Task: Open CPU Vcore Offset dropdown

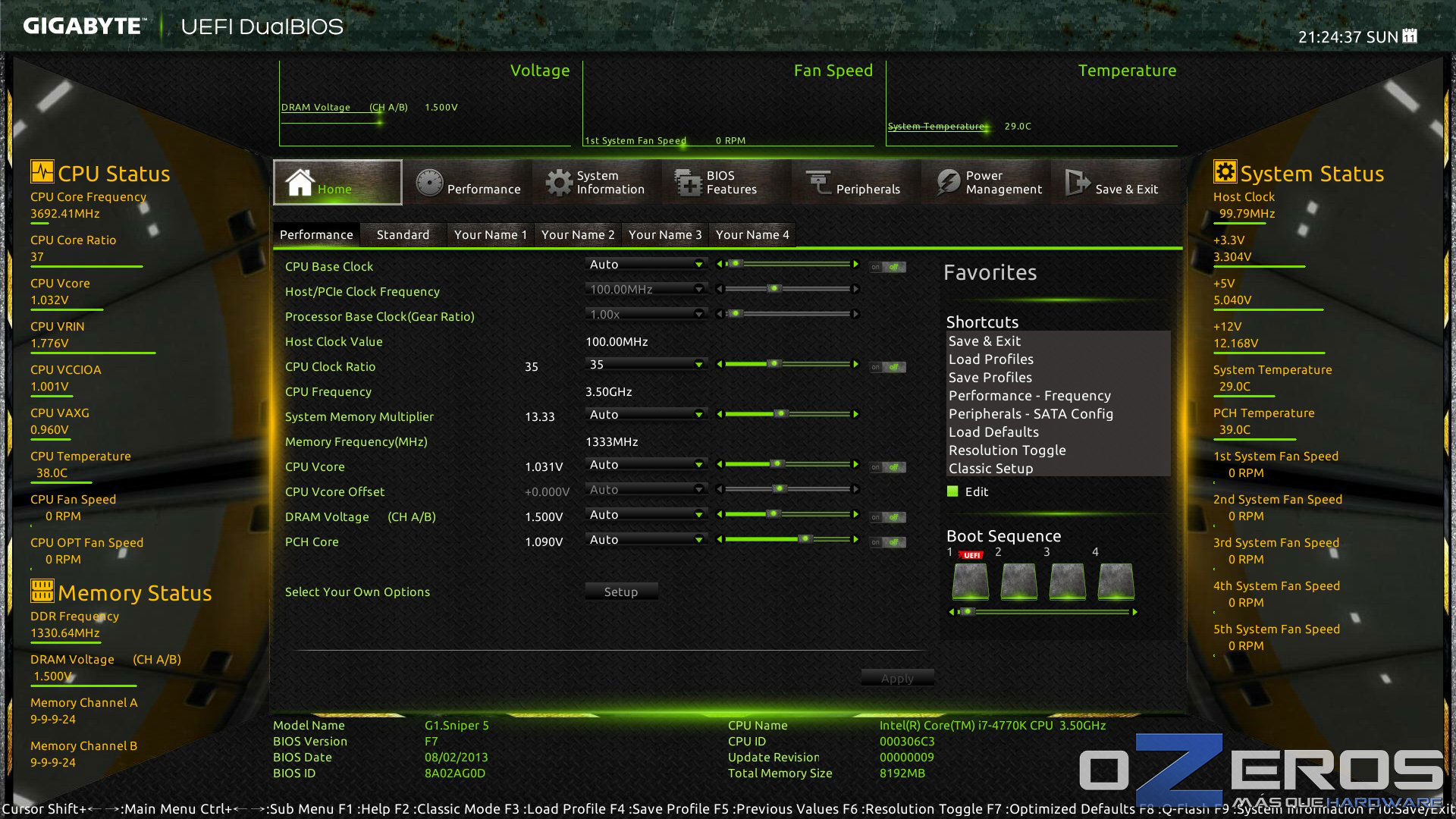Action: click(646, 489)
